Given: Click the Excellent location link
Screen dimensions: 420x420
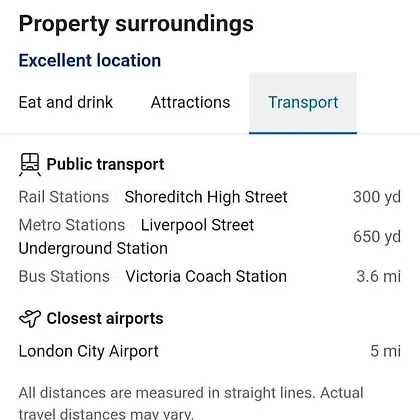Looking at the screenshot, I should [x=90, y=60].
